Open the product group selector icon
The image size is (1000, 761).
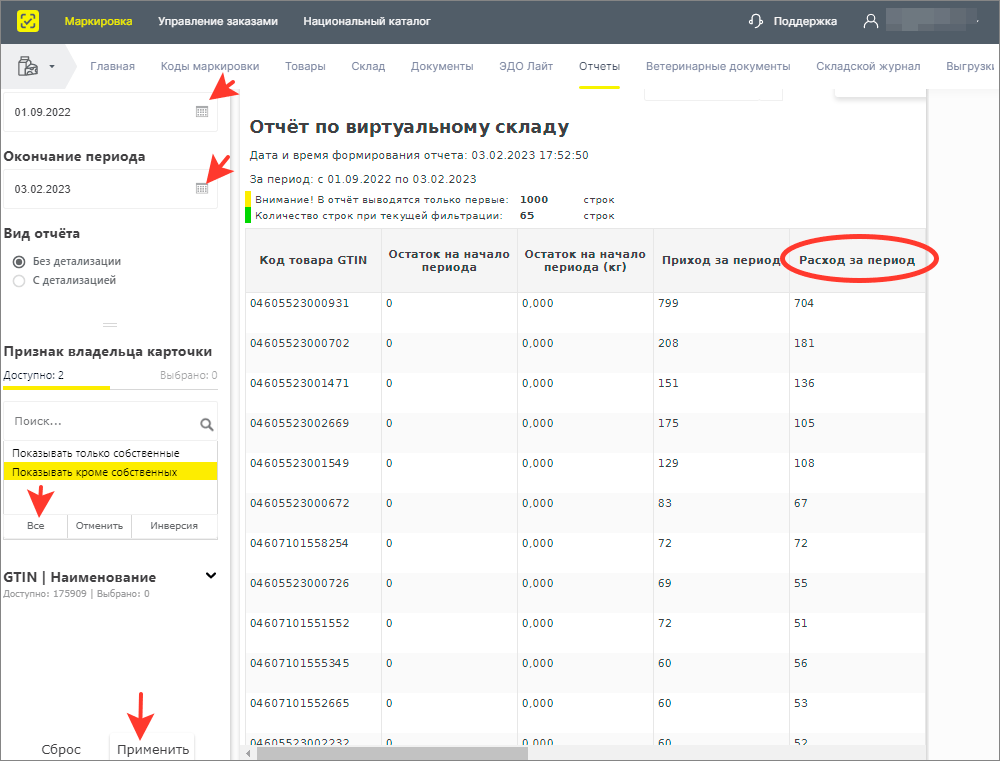pos(27,66)
